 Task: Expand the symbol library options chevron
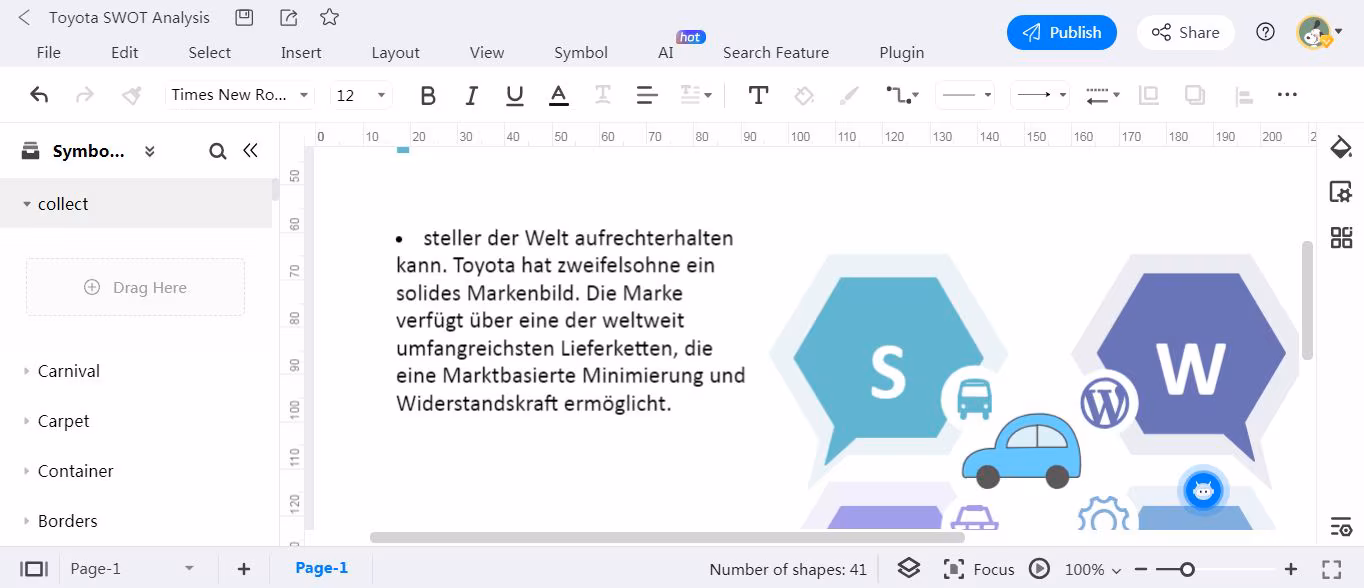[150, 151]
